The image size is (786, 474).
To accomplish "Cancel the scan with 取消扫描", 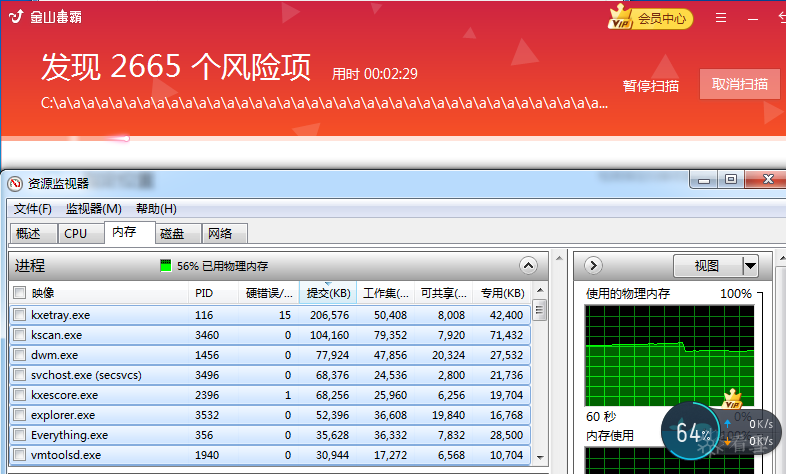I will pyautogui.click(x=739, y=84).
